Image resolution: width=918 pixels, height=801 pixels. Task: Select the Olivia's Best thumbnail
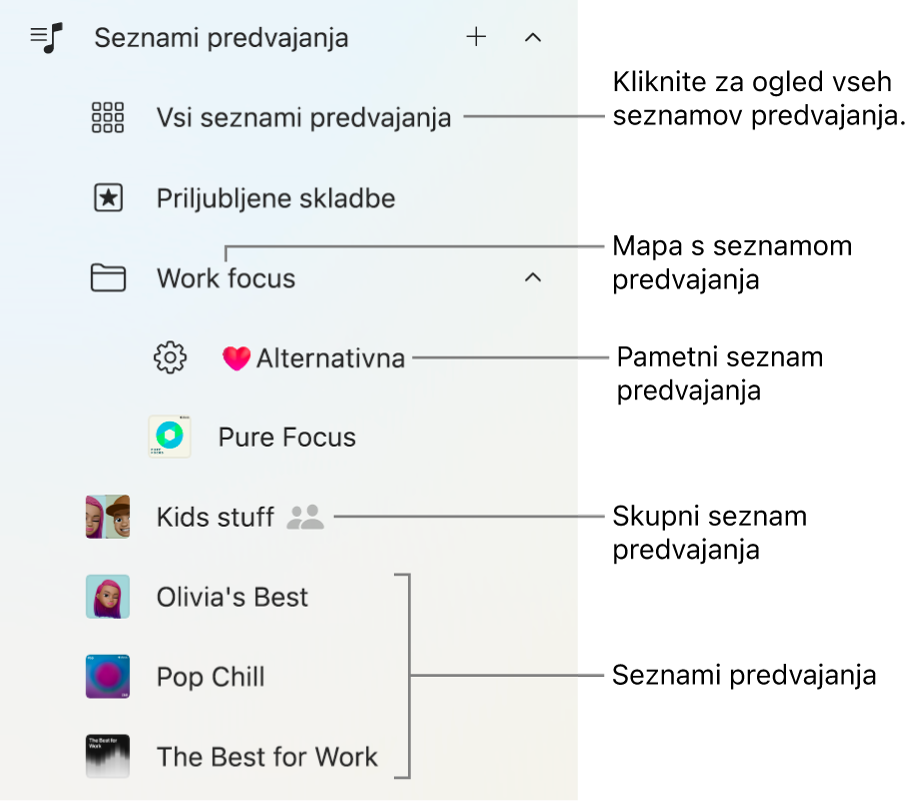point(107,597)
